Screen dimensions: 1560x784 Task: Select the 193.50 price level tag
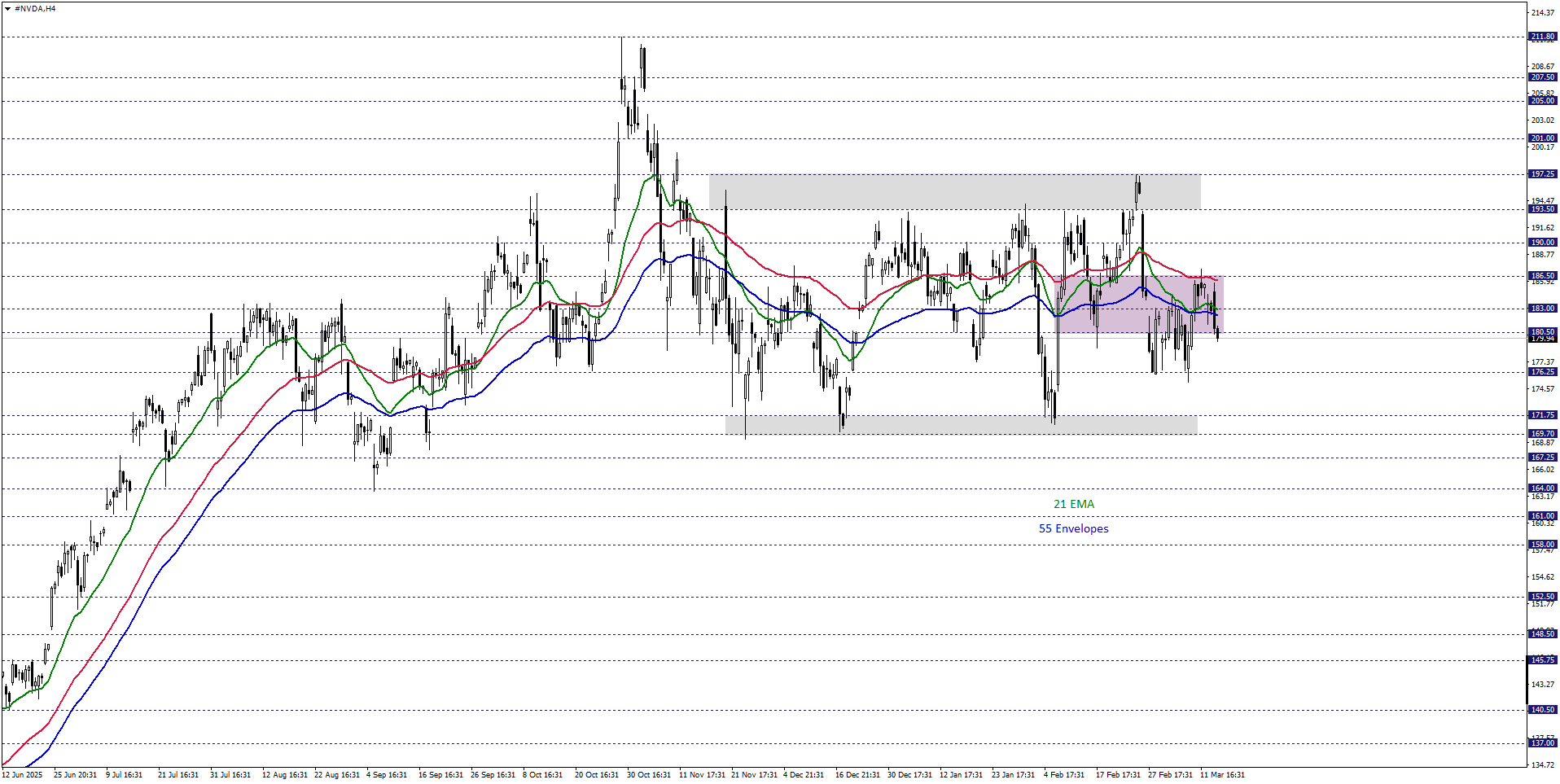coord(1542,209)
